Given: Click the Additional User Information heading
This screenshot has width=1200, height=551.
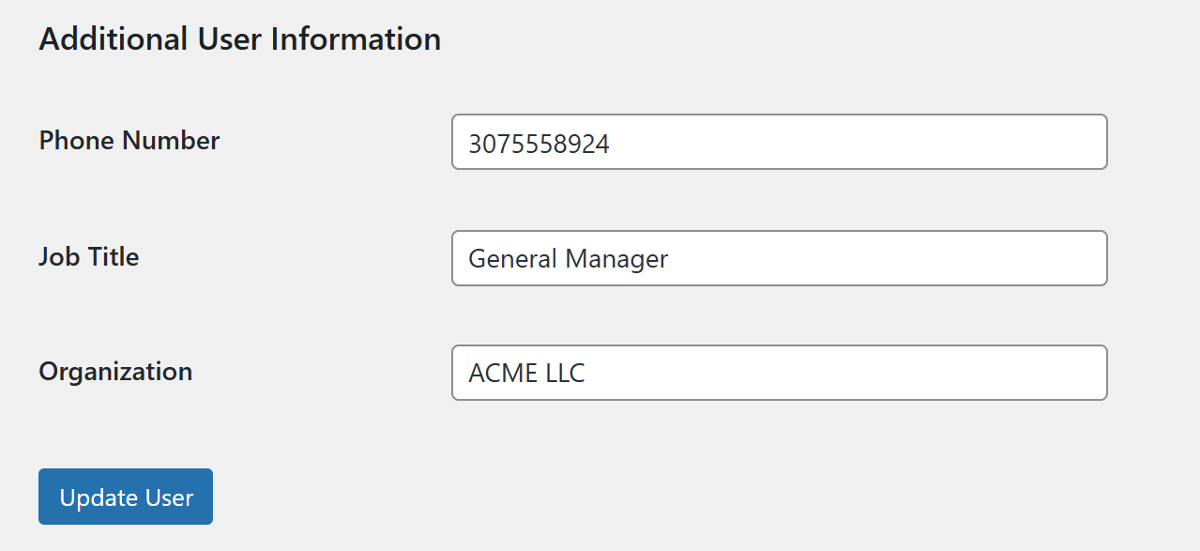Looking at the screenshot, I should click(240, 39).
